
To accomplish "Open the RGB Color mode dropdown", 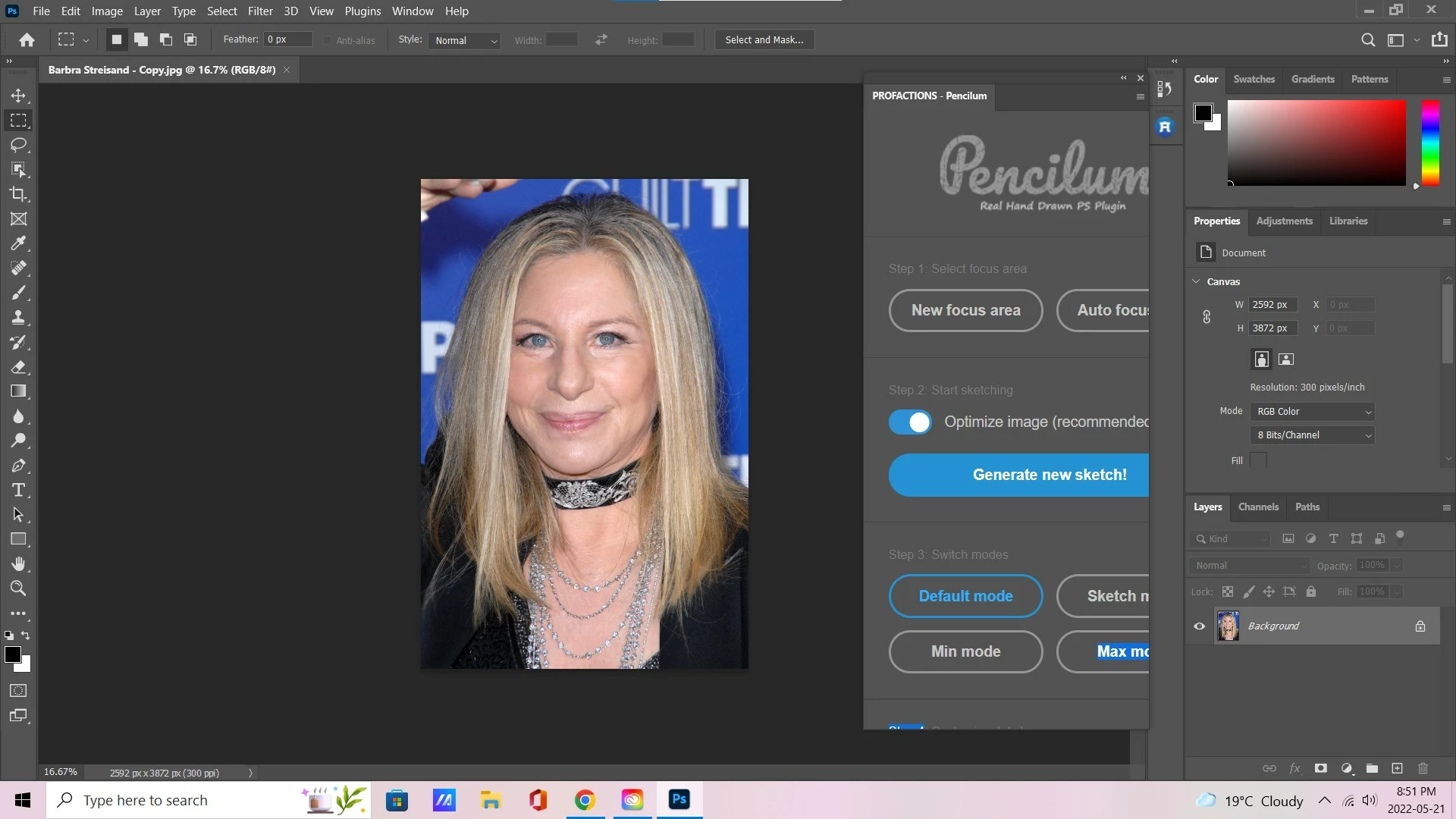I will 1313,412.
